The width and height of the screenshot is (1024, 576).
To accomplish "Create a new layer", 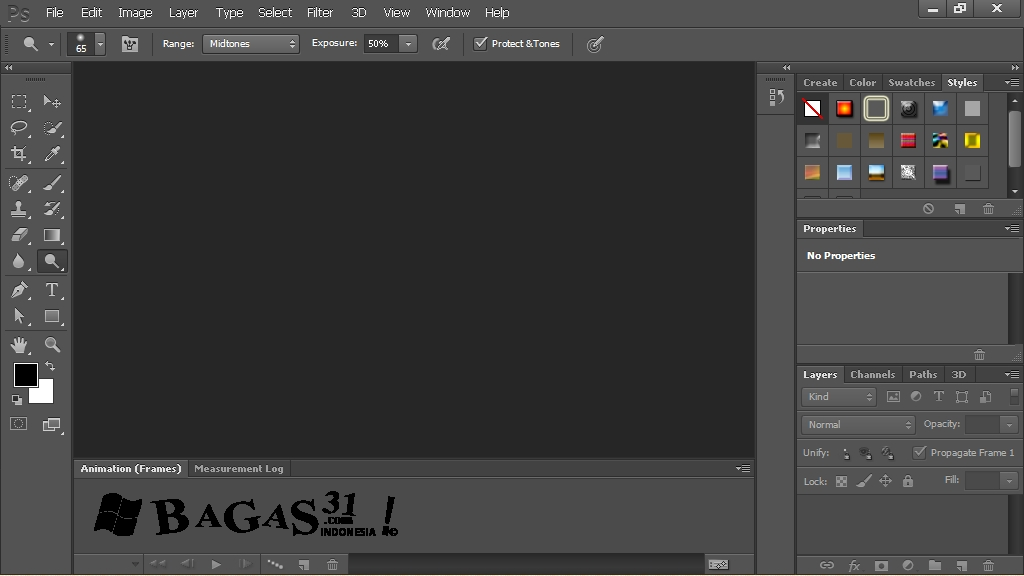I will (x=961, y=566).
